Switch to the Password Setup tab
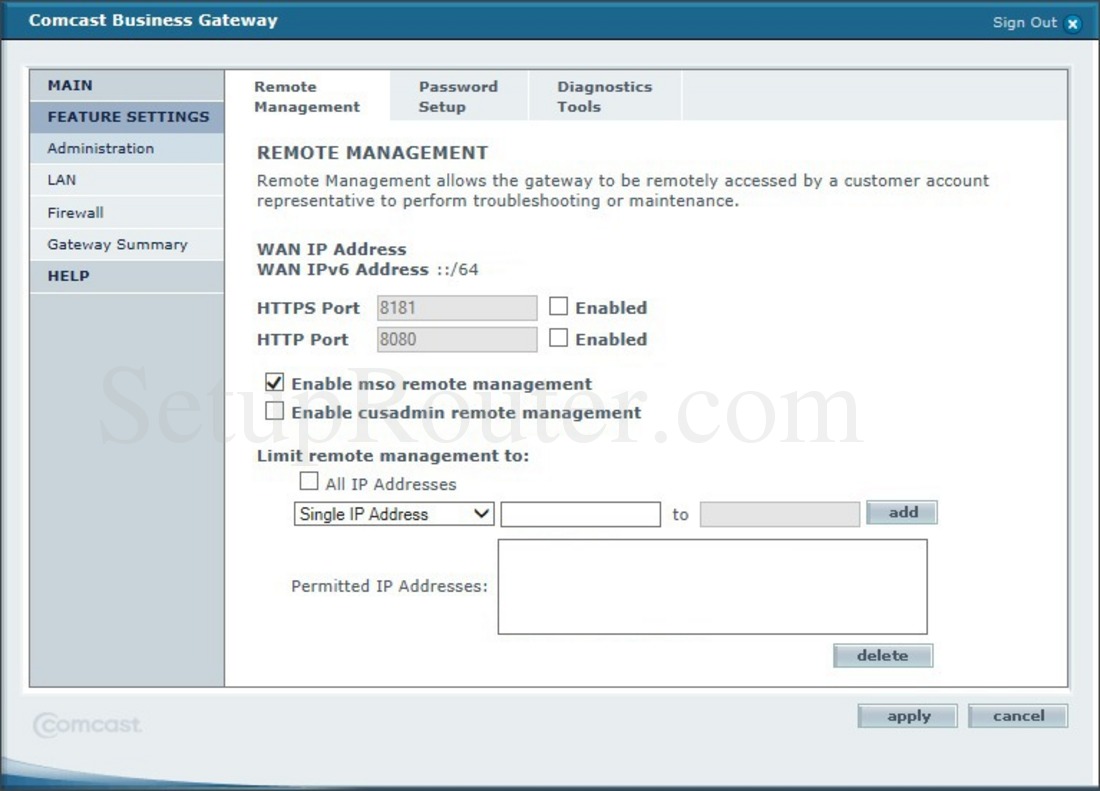Viewport: 1100px width, 791px height. 458,95
